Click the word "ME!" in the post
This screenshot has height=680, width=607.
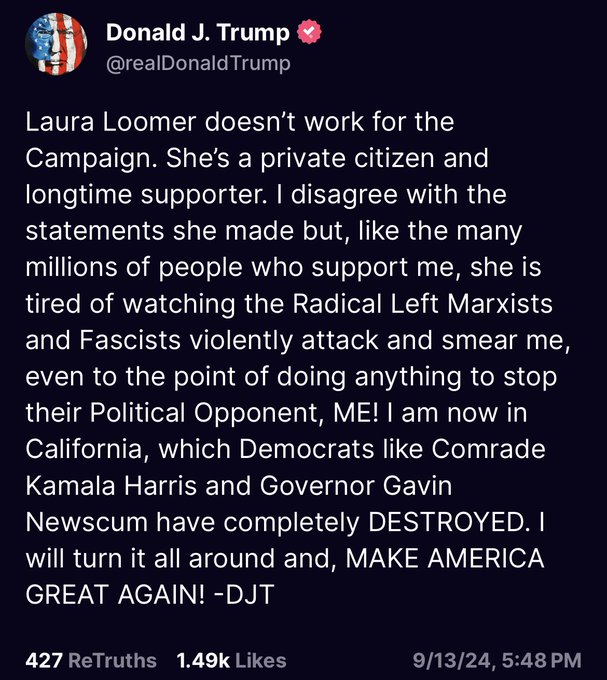tap(356, 412)
